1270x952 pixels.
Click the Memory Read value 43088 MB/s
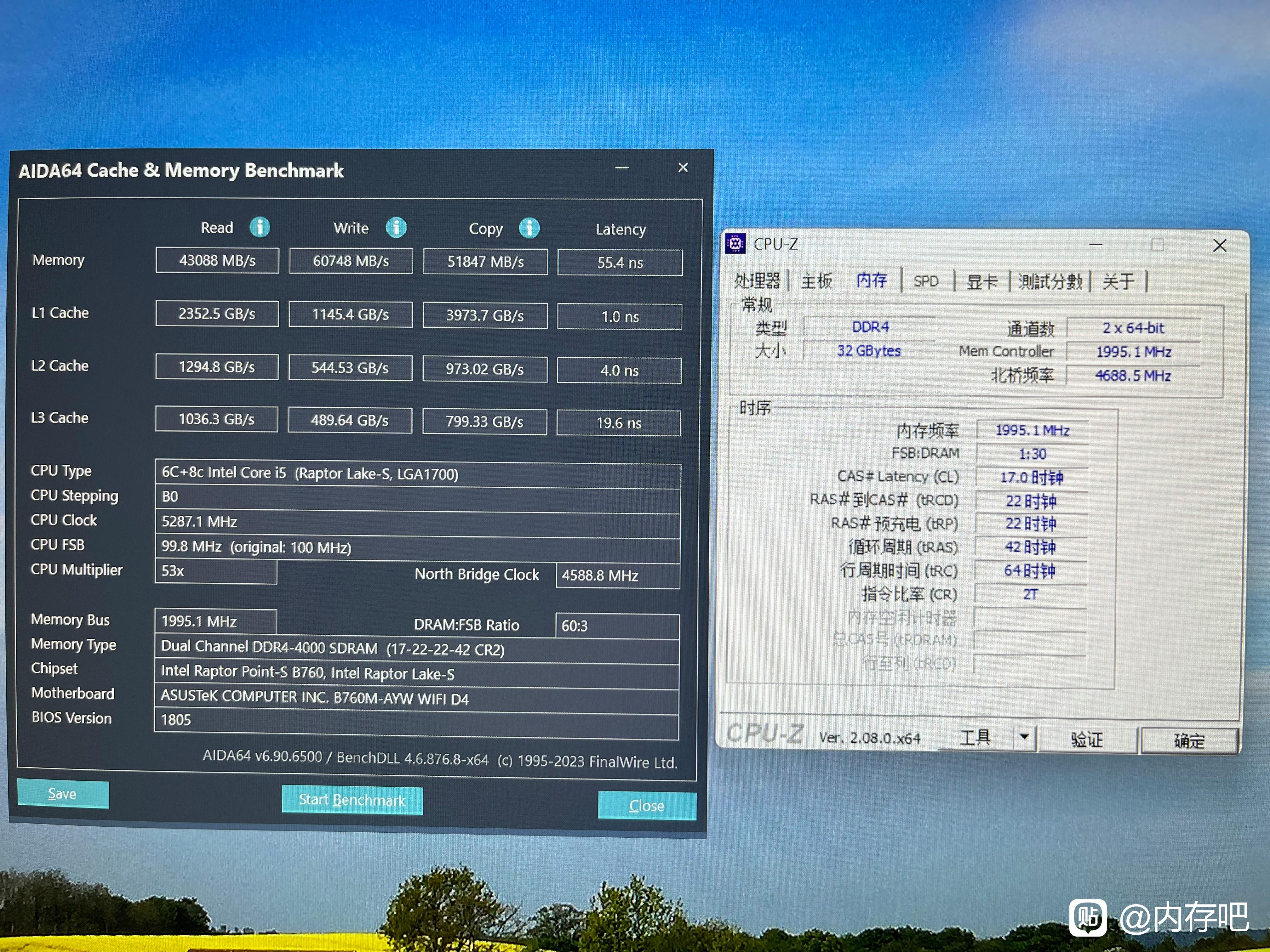click(217, 261)
